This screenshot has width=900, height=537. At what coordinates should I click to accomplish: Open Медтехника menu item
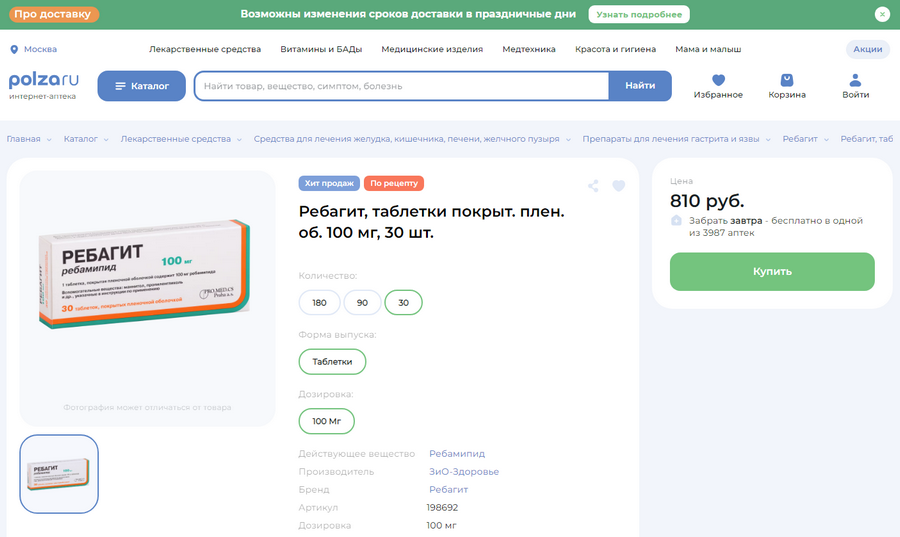(529, 49)
